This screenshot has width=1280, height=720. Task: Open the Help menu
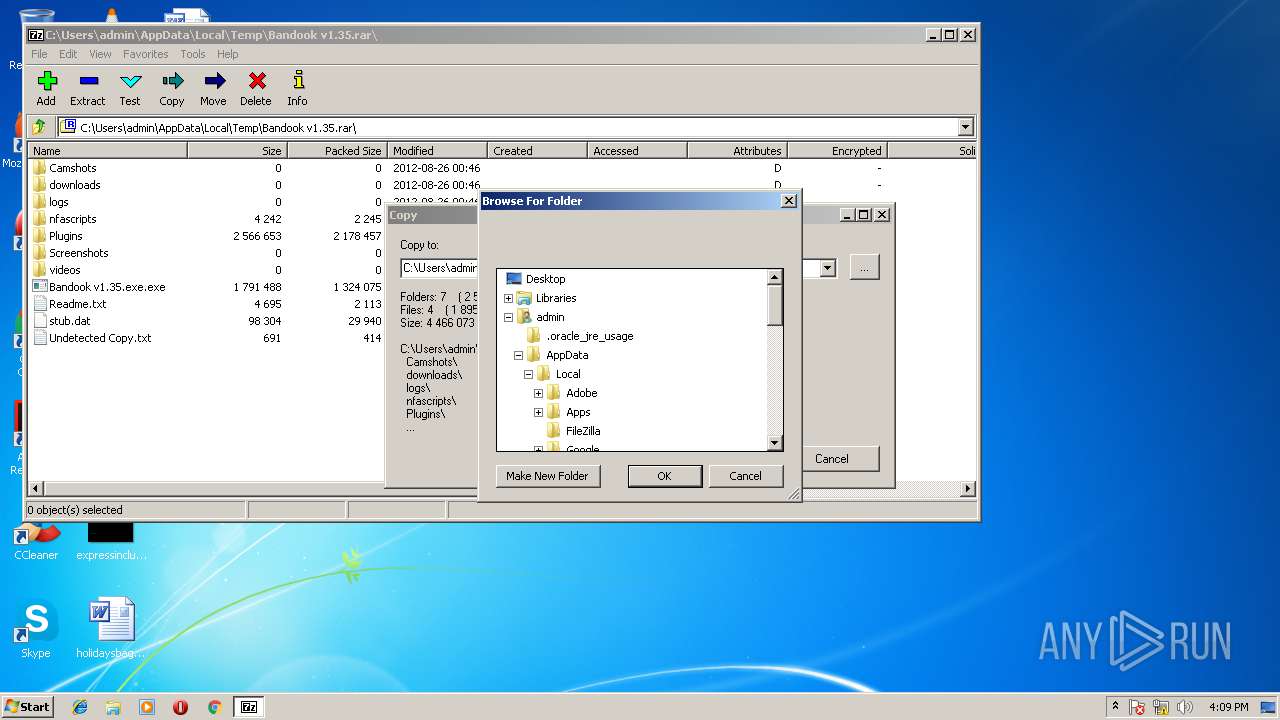(228, 54)
